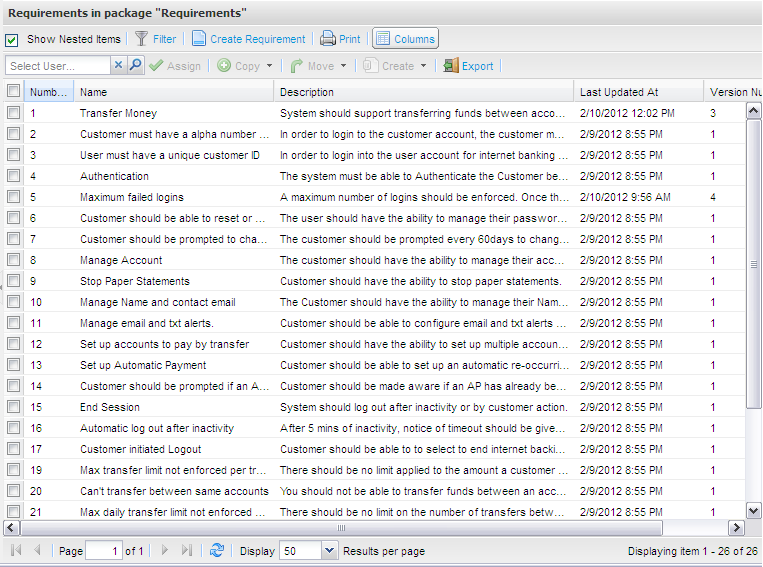The image size is (763, 567).
Task: Click the Create Requirement document icon
Action: pos(199,39)
